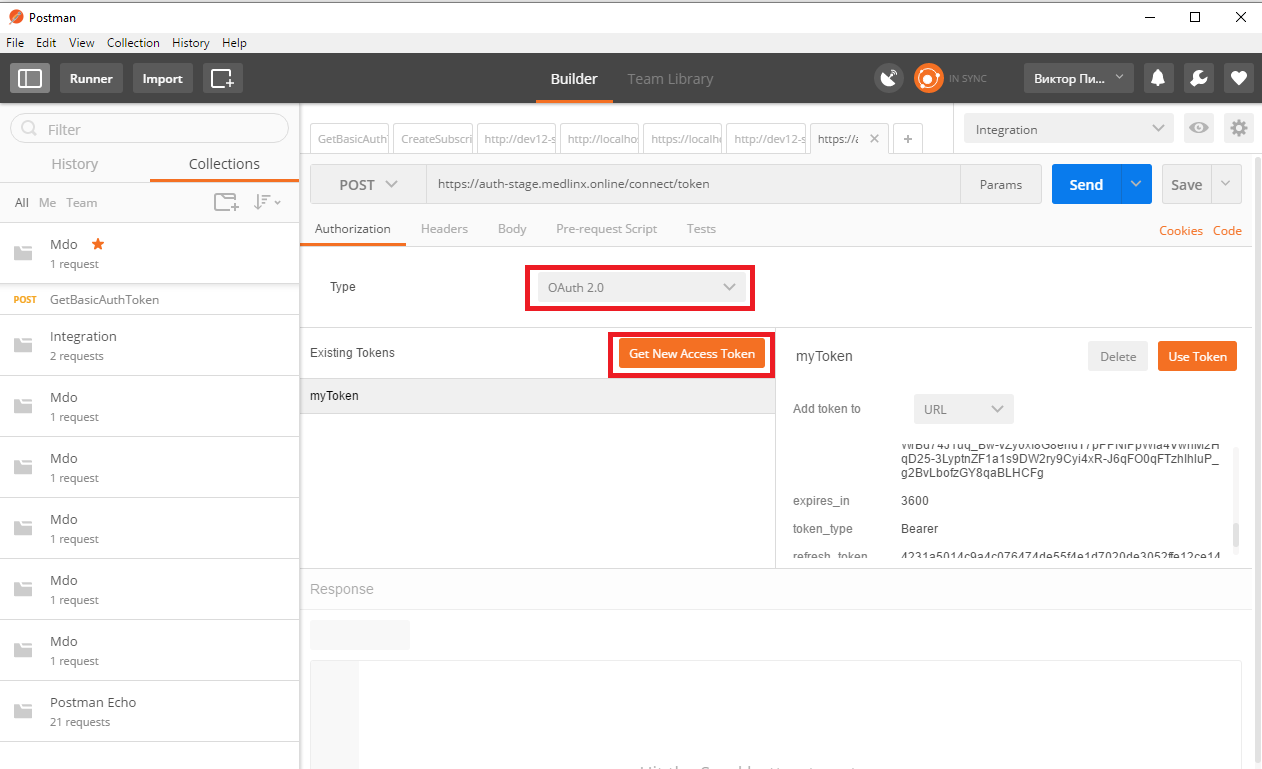The height and width of the screenshot is (769, 1262).
Task: Open a new window icon
Action: 222,78
